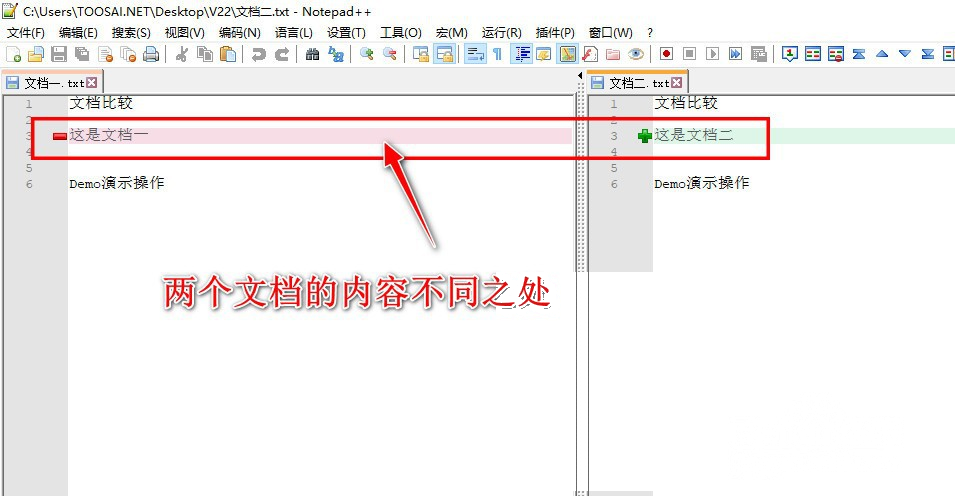Toggle indent guide display
The height and width of the screenshot is (496, 955).
521,54
